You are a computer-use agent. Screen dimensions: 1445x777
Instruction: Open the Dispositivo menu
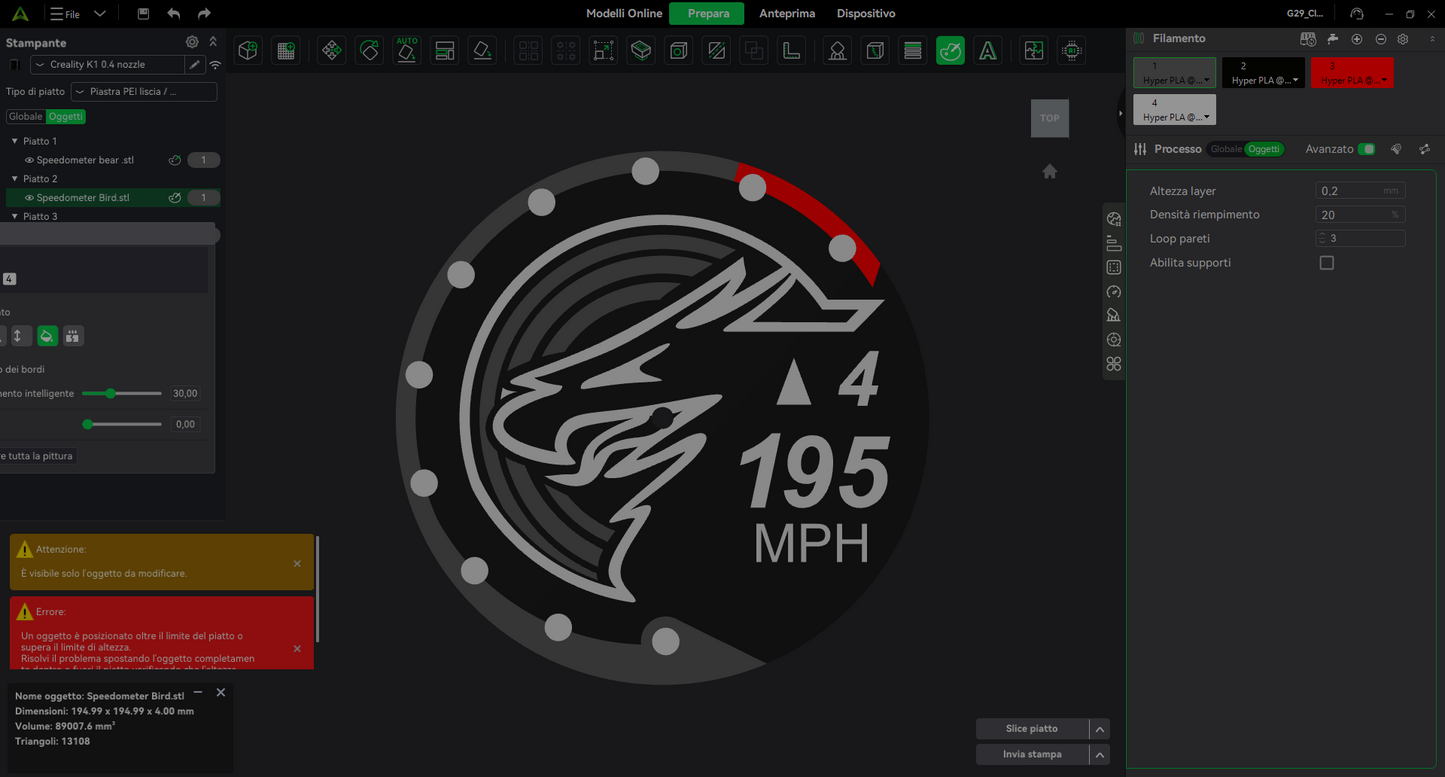click(866, 13)
